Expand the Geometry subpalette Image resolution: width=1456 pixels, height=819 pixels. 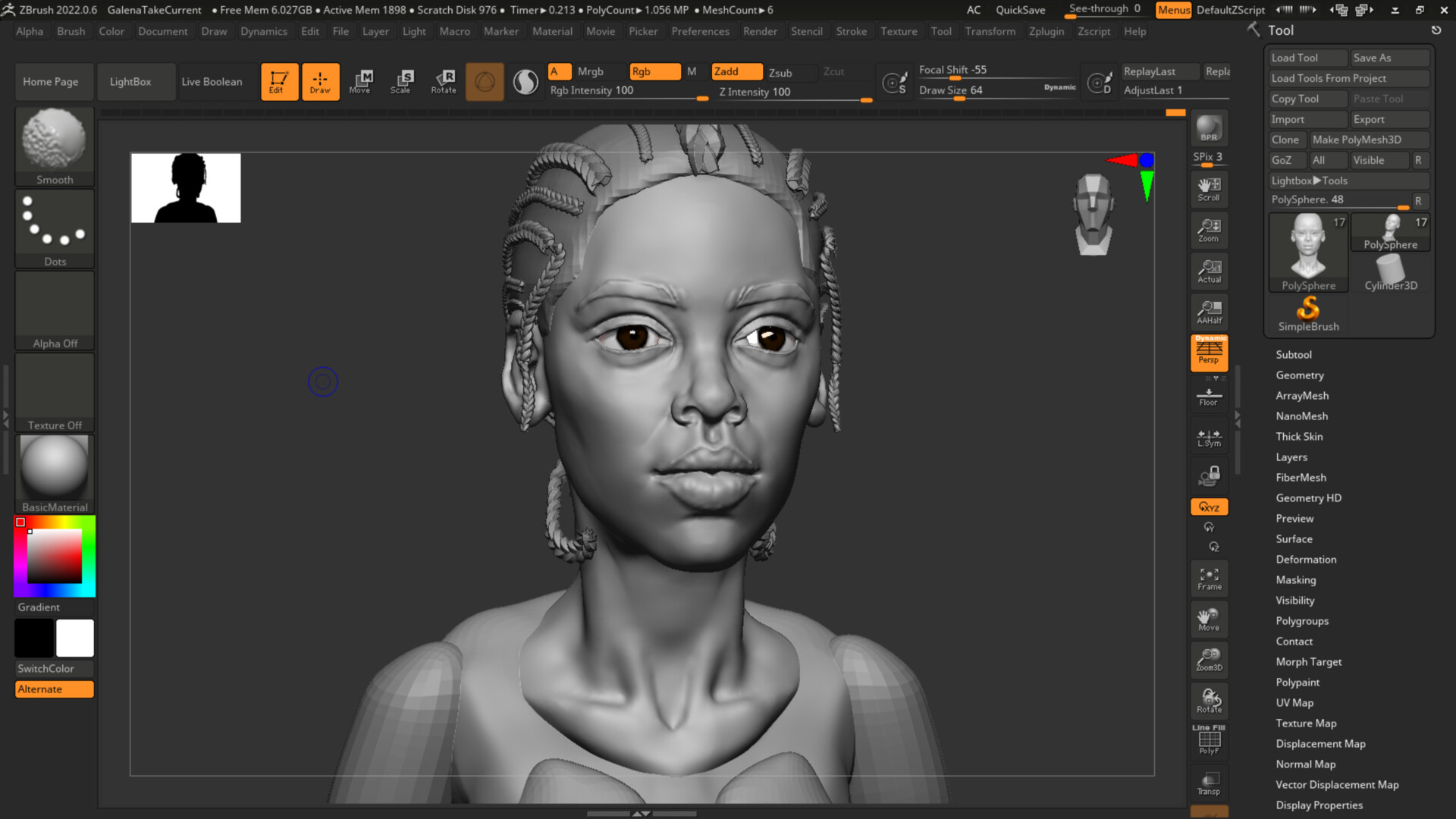1300,375
